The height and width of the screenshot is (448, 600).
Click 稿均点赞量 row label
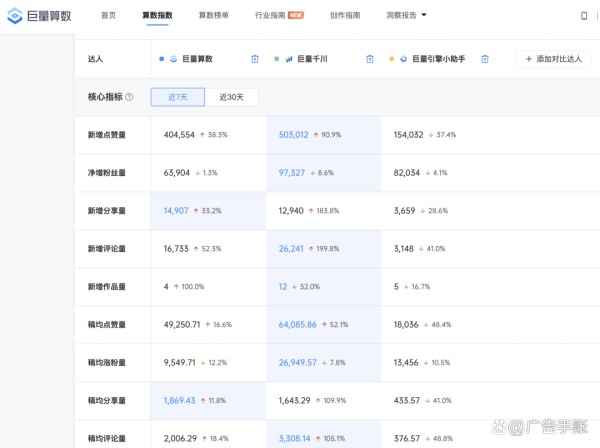[107, 324]
